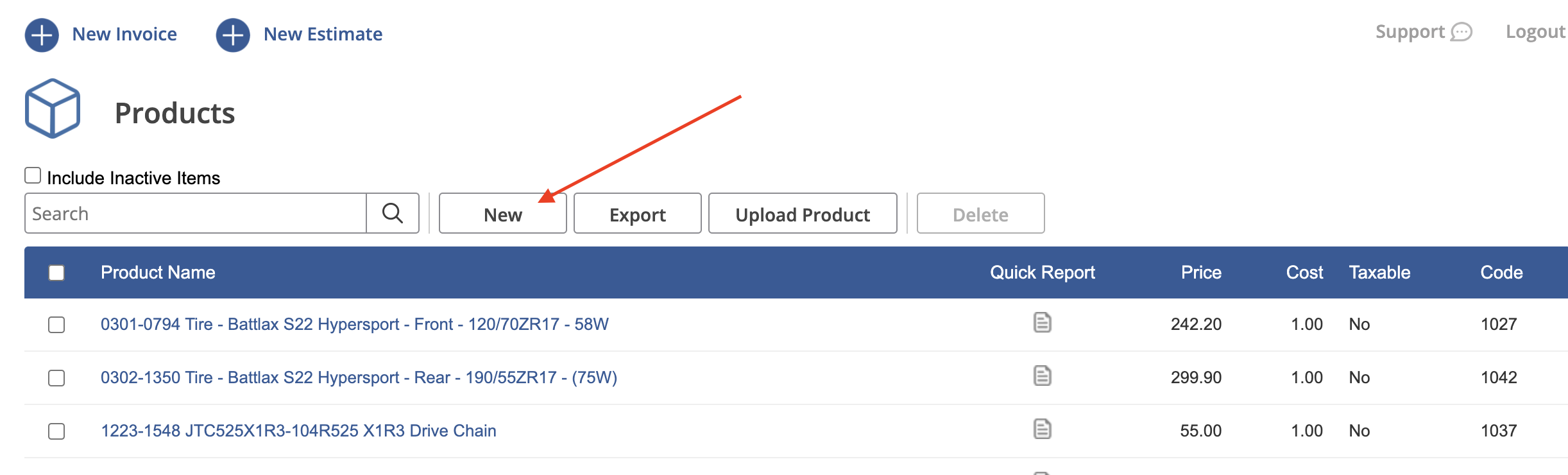
Task: Toggle the select-all checkbox in table header
Action: (56, 273)
